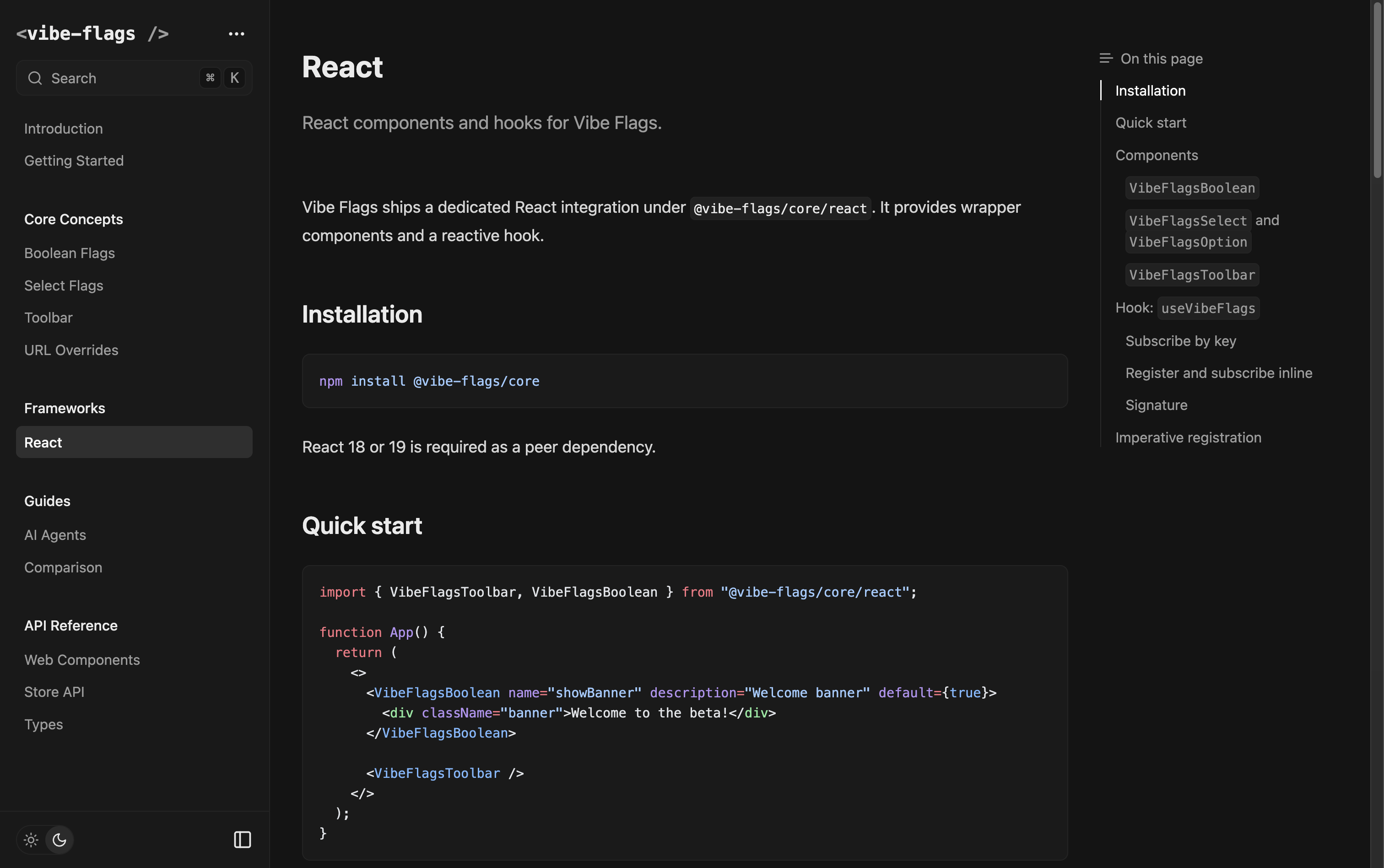Open Boolean Flags under Core Concepts
This screenshot has width=1384, height=868.
[70, 253]
